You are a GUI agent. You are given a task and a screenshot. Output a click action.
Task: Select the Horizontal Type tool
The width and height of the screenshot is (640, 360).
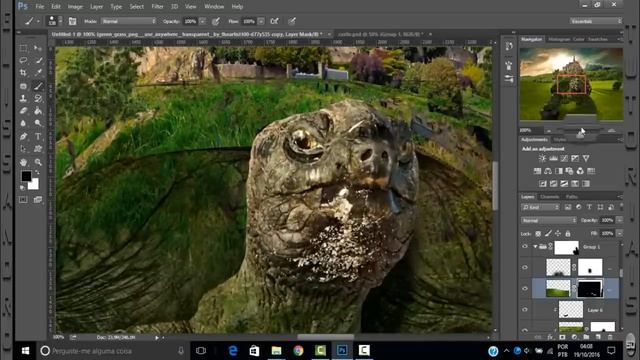[x=38, y=136]
